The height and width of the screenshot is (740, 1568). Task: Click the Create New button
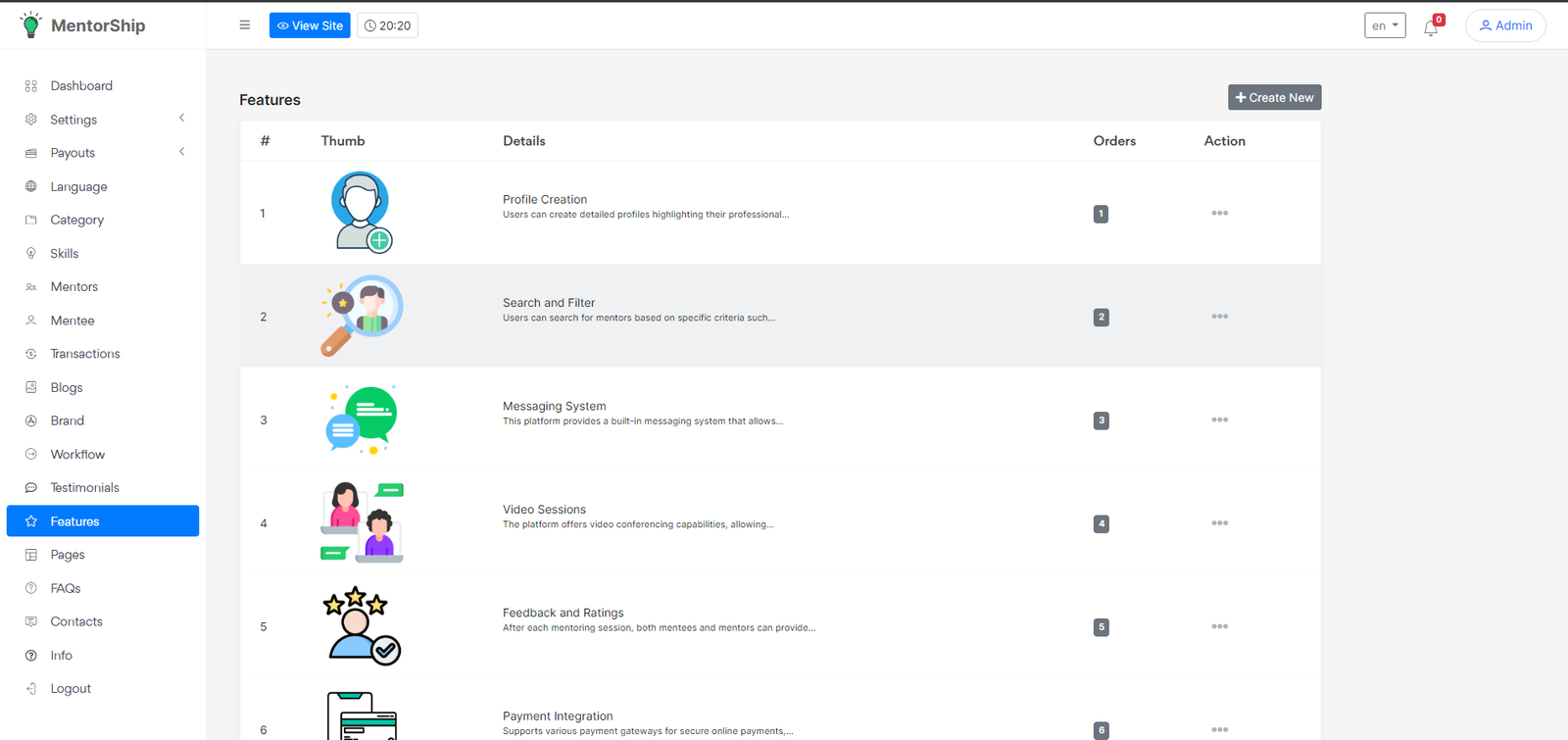(x=1274, y=97)
